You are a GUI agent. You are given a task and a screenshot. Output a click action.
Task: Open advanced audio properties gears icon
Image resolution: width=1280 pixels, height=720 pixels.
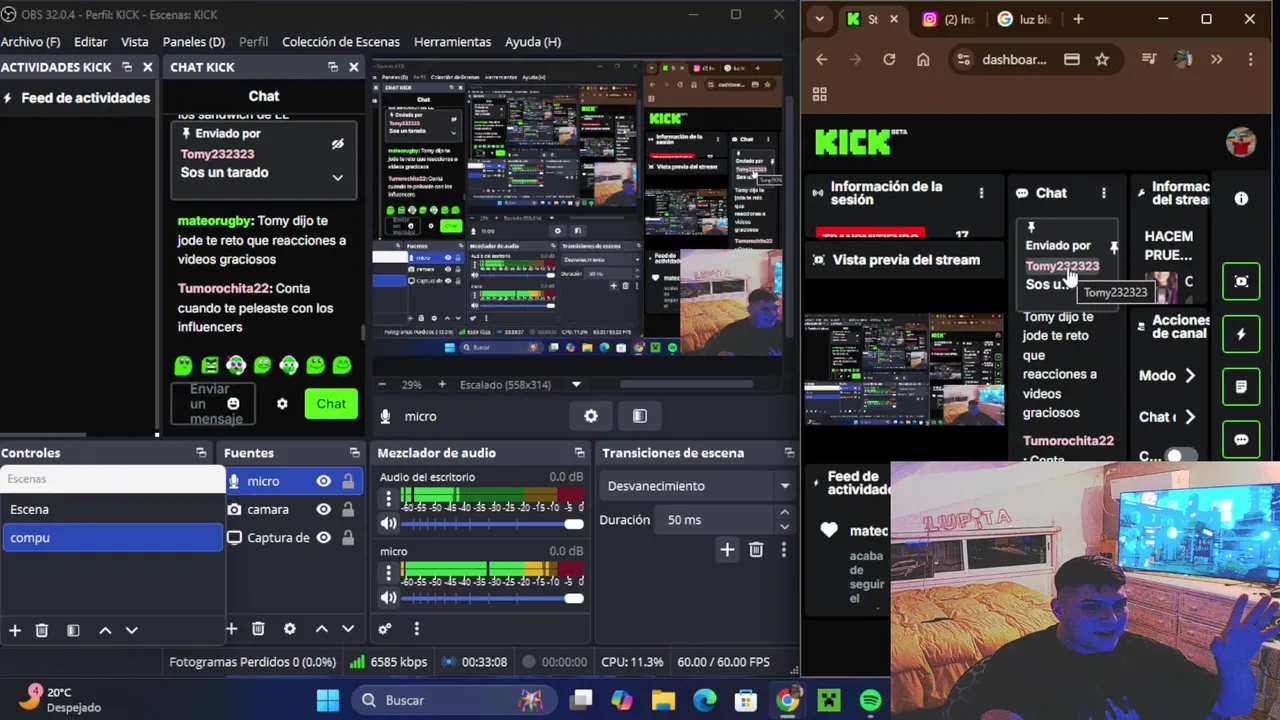384,629
